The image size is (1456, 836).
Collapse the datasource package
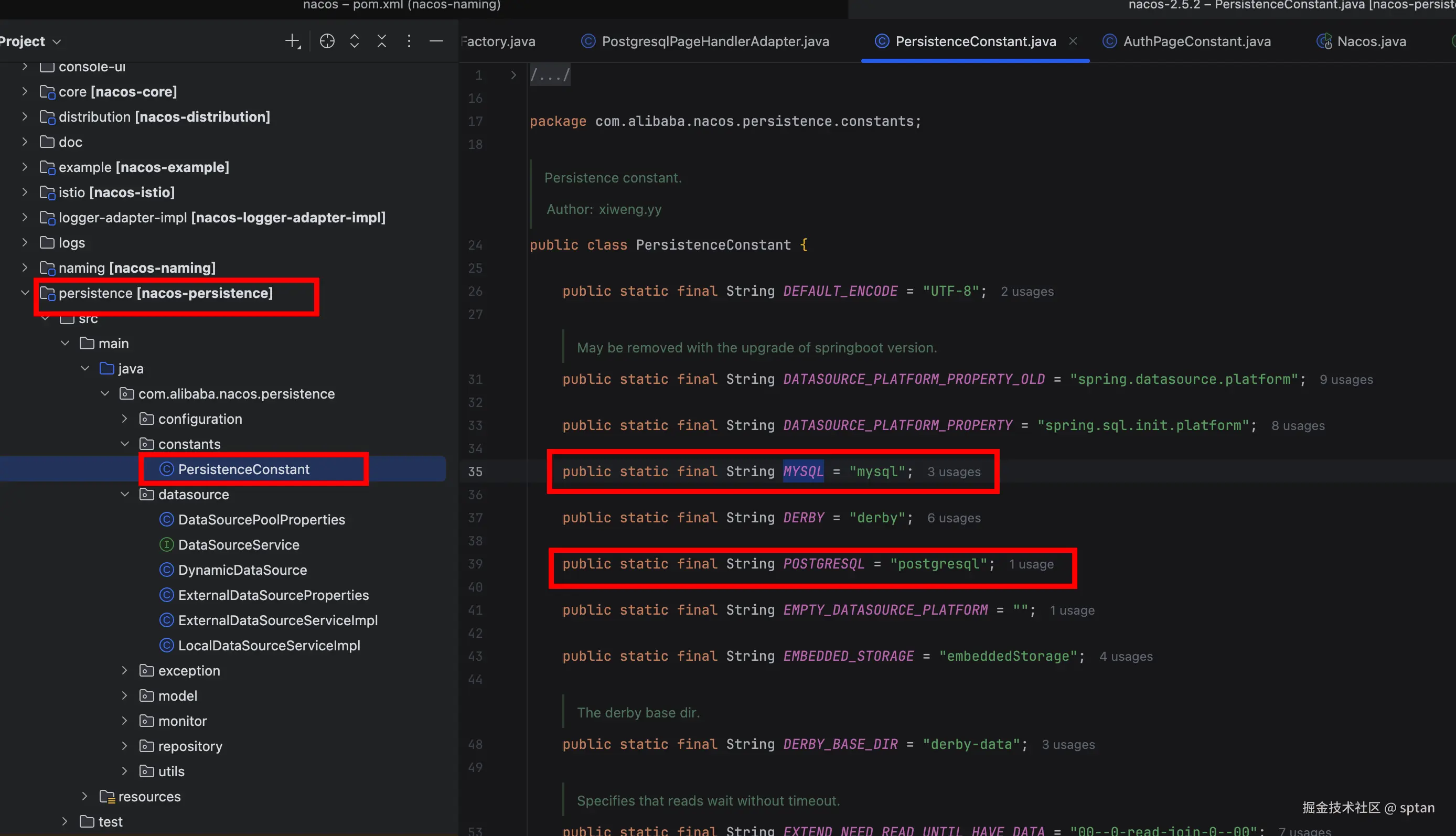pyautogui.click(x=125, y=495)
